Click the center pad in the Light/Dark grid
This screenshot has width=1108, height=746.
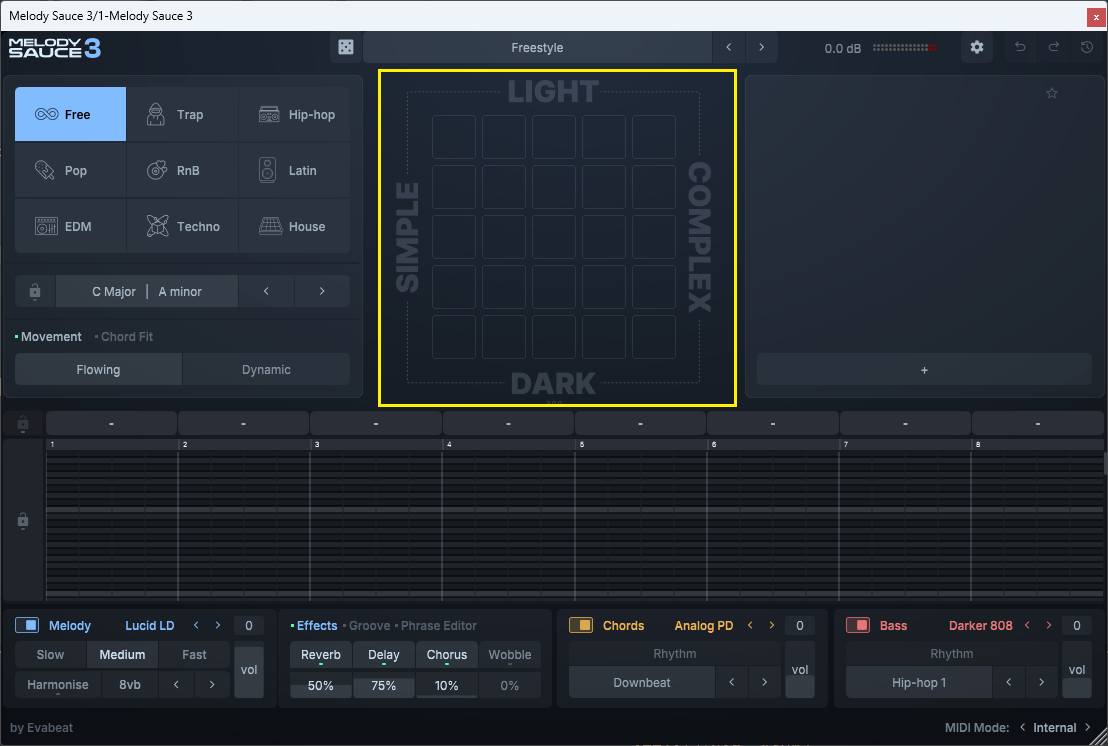coord(554,237)
